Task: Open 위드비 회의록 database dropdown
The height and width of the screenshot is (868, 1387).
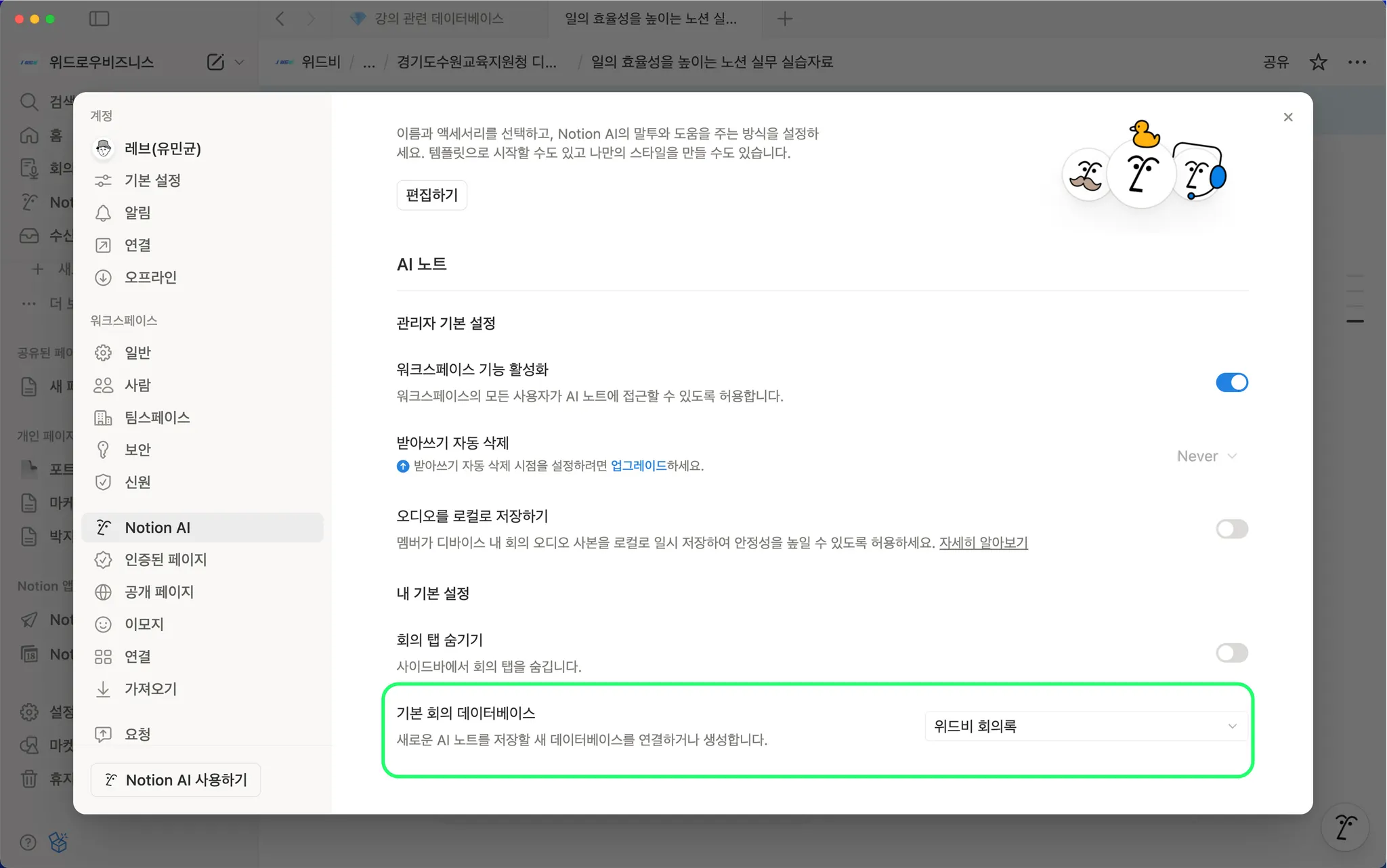Action: tap(1085, 726)
